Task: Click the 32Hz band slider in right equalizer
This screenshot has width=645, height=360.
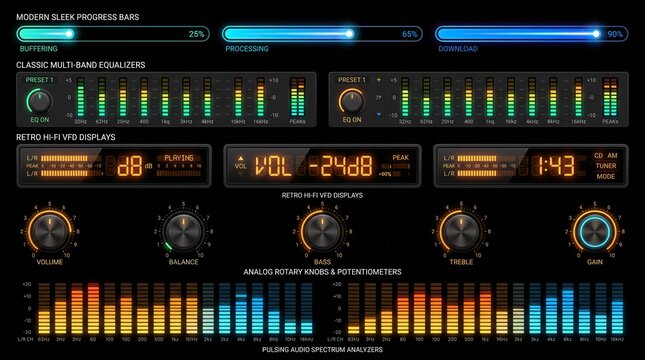Action: pyautogui.click(x=405, y=97)
